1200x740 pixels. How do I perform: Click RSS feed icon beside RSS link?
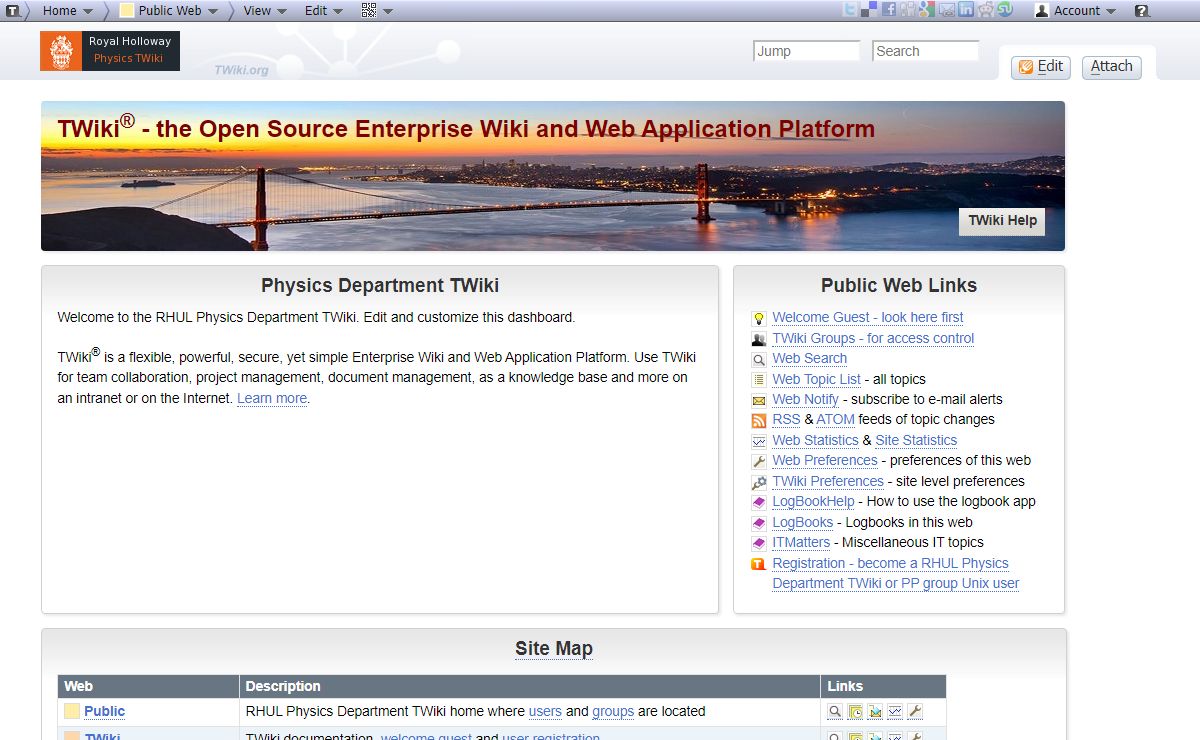759,421
